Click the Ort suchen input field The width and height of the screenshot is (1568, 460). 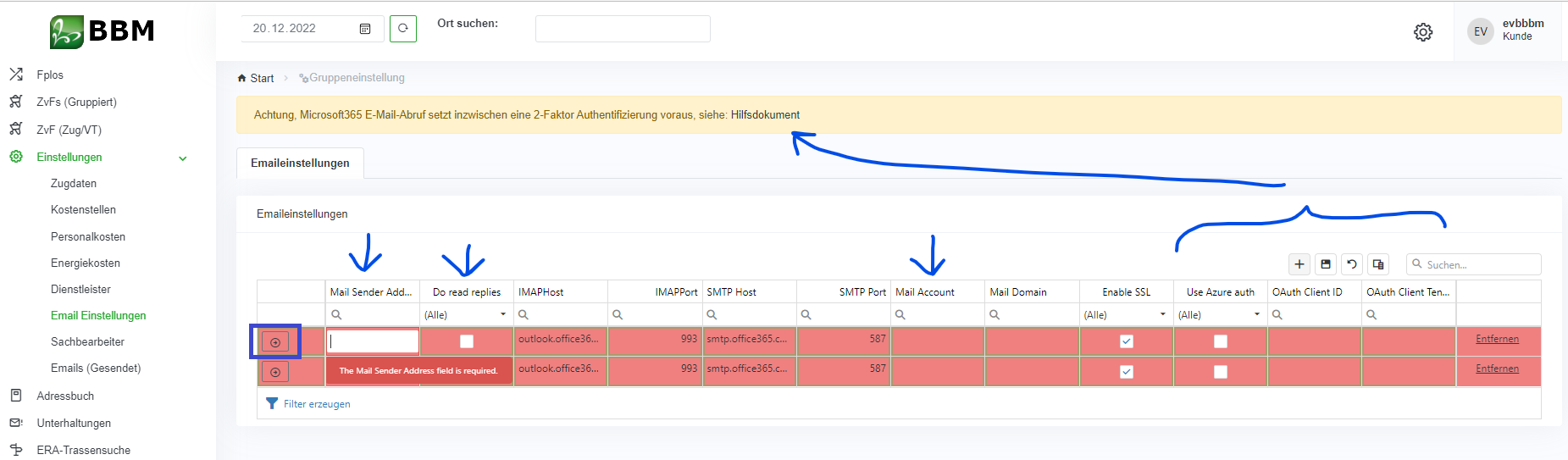tap(623, 29)
